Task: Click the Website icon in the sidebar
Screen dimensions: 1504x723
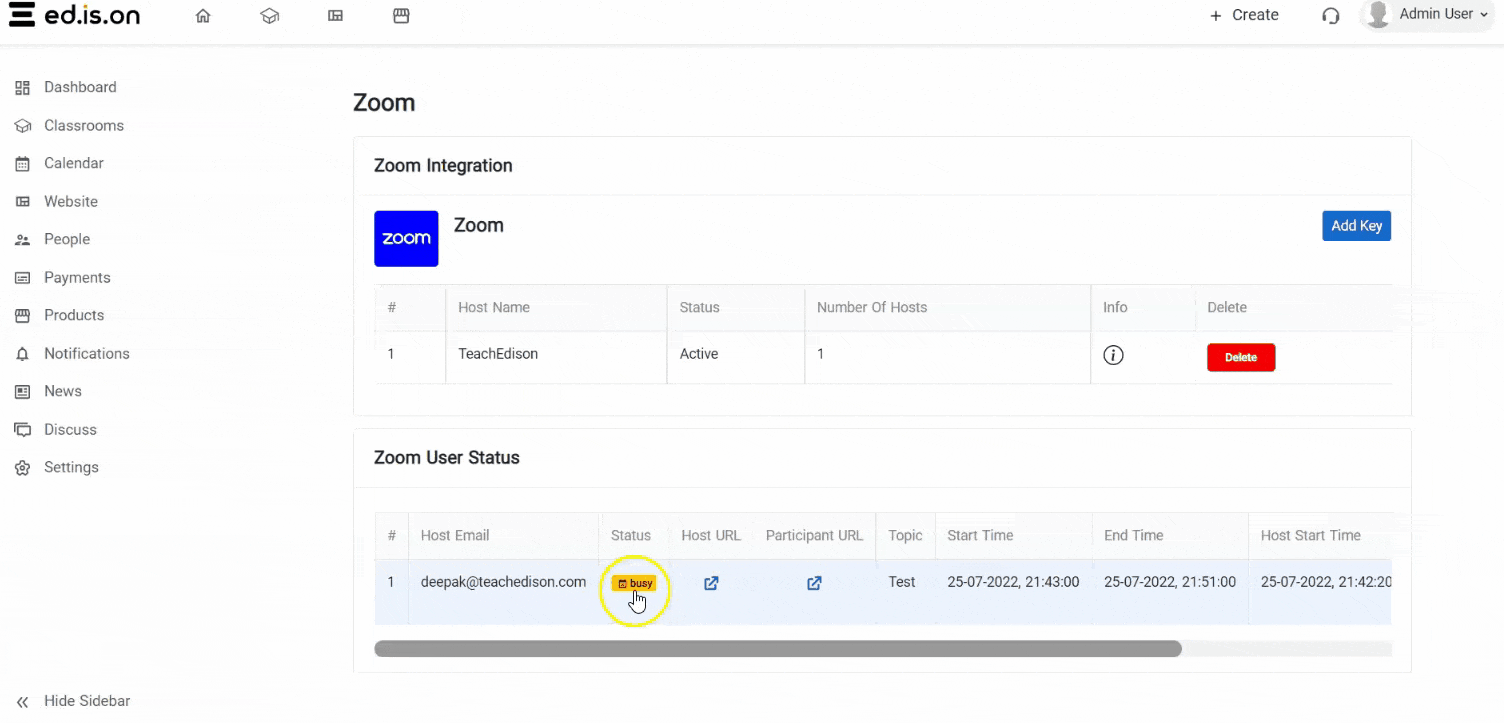Action: [x=22, y=202]
